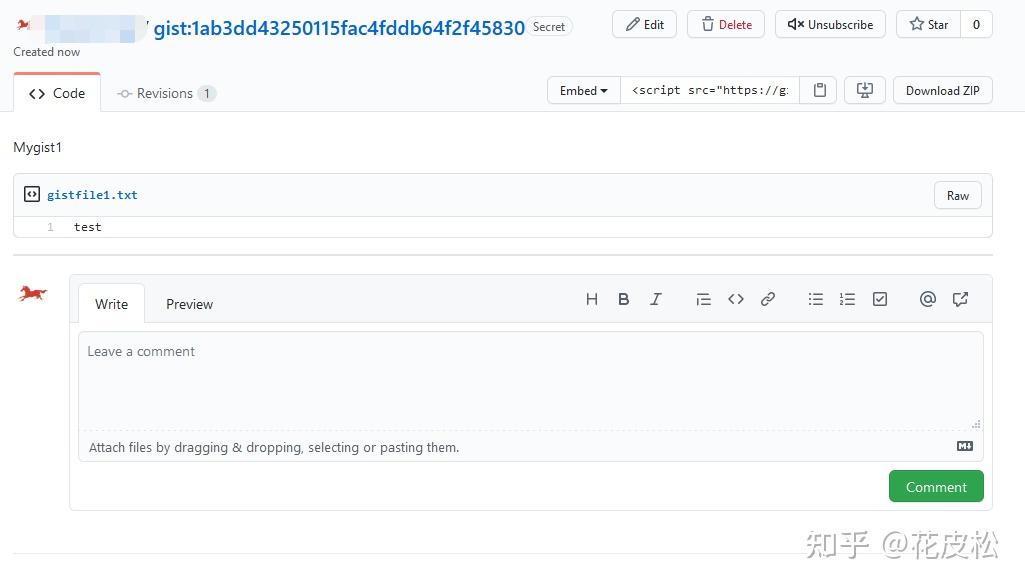
Task: Apply italic formatting in comment toolbar
Action: pyautogui.click(x=656, y=300)
